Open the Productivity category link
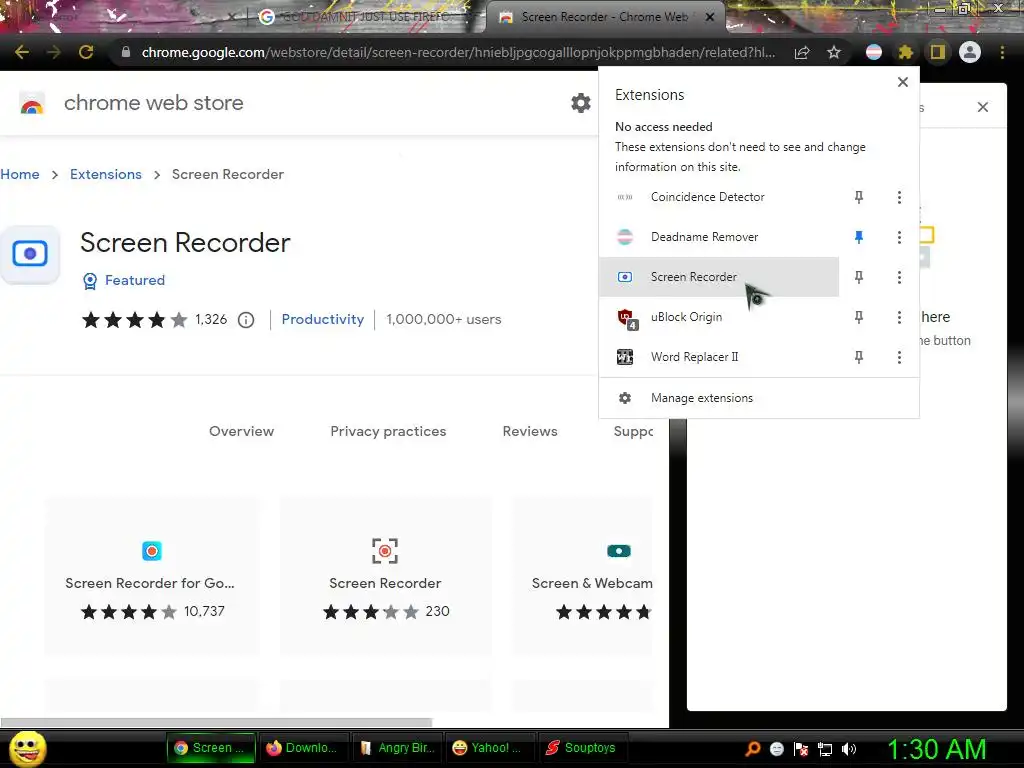This screenshot has width=1024, height=768. (x=323, y=319)
